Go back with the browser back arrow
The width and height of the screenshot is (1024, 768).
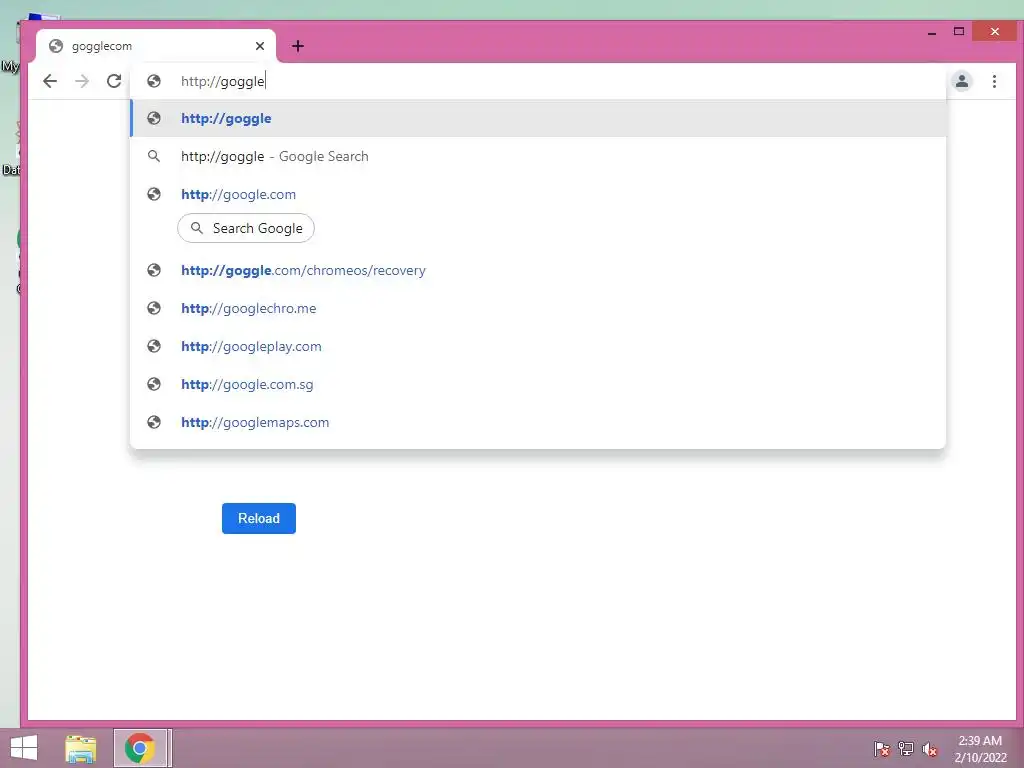coord(50,81)
